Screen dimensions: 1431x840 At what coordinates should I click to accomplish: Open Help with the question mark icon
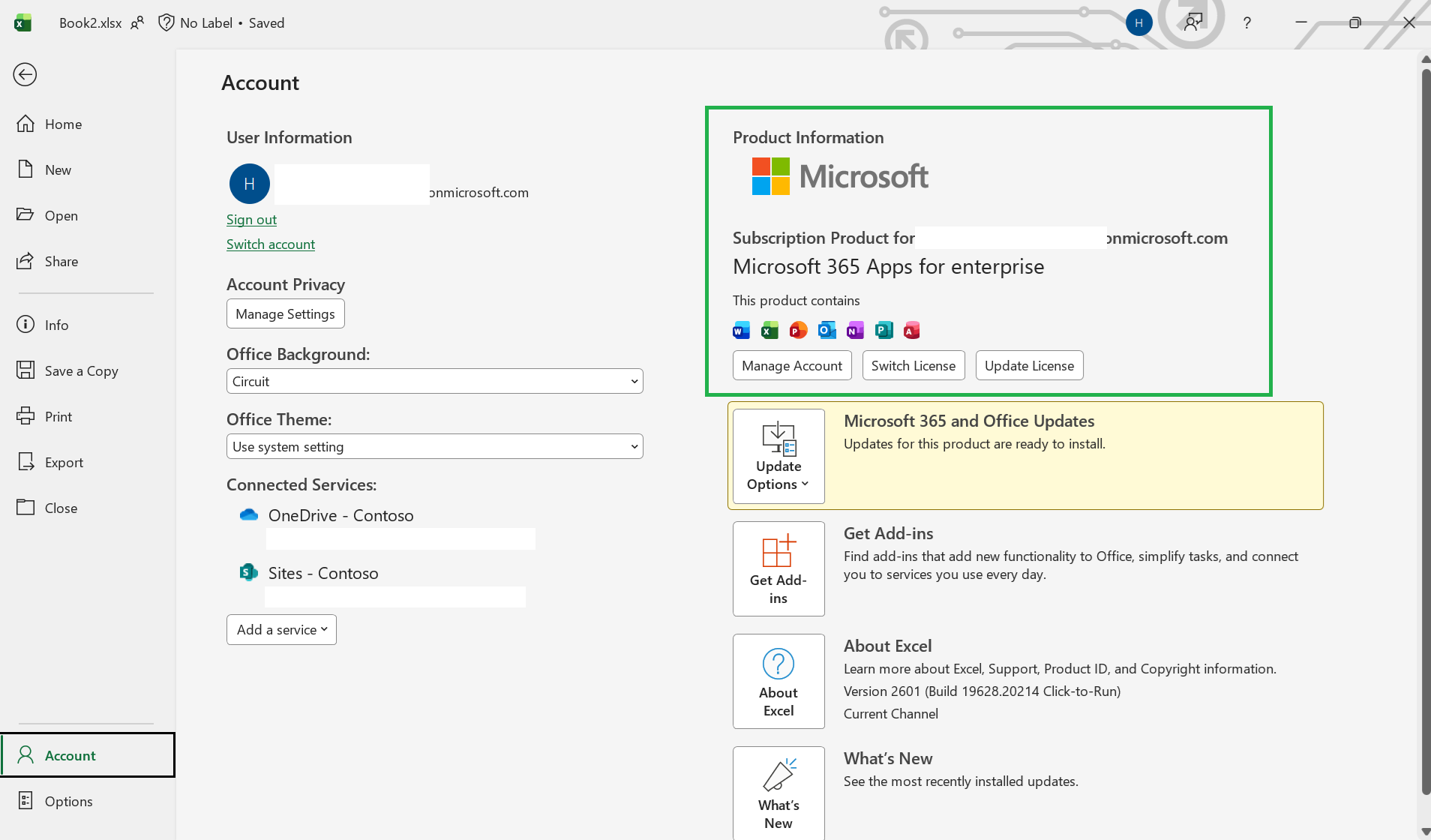1246,23
